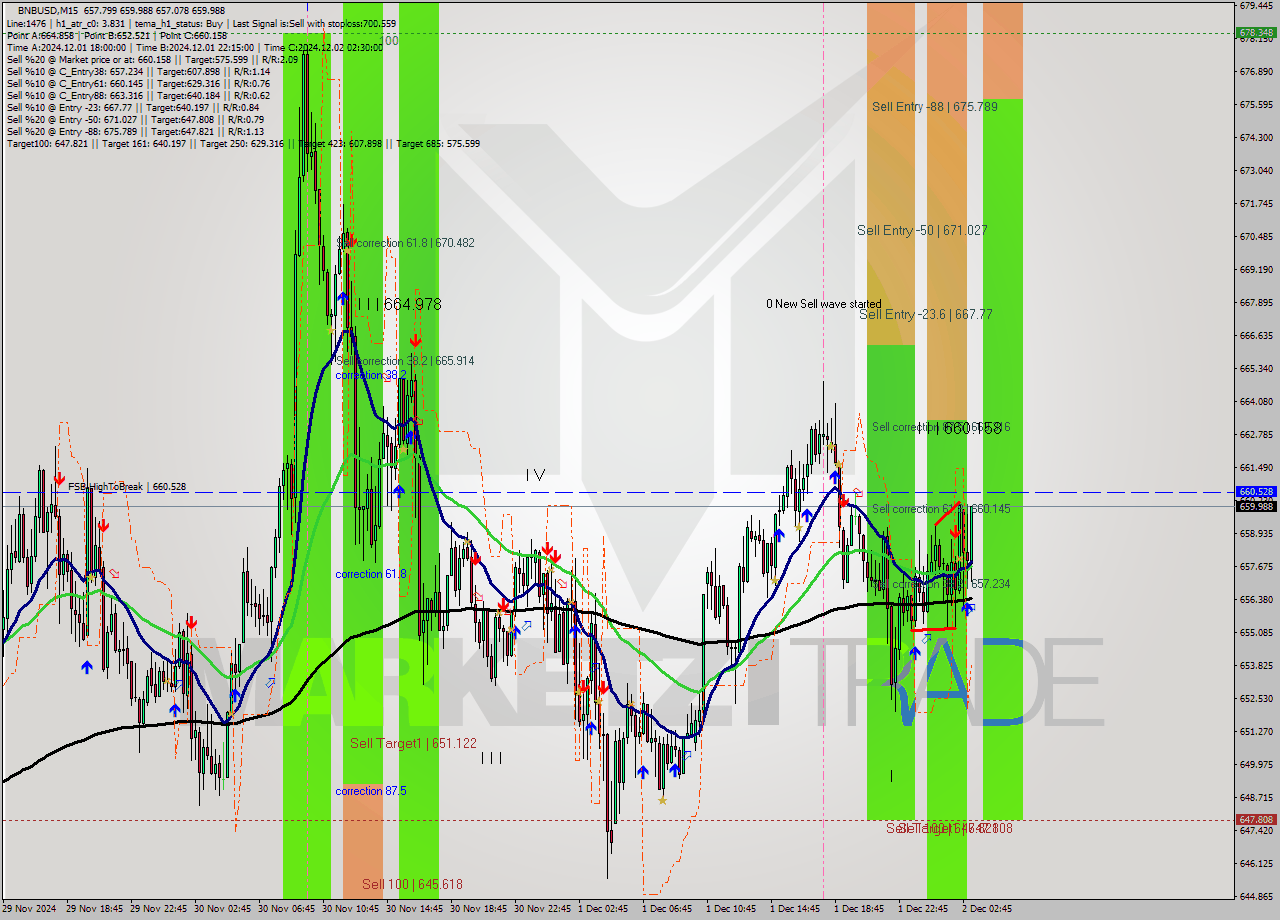Select the blue 660.528 price tag
The height and width of the screenshot is (920, 1280).
click(1256, 492)
